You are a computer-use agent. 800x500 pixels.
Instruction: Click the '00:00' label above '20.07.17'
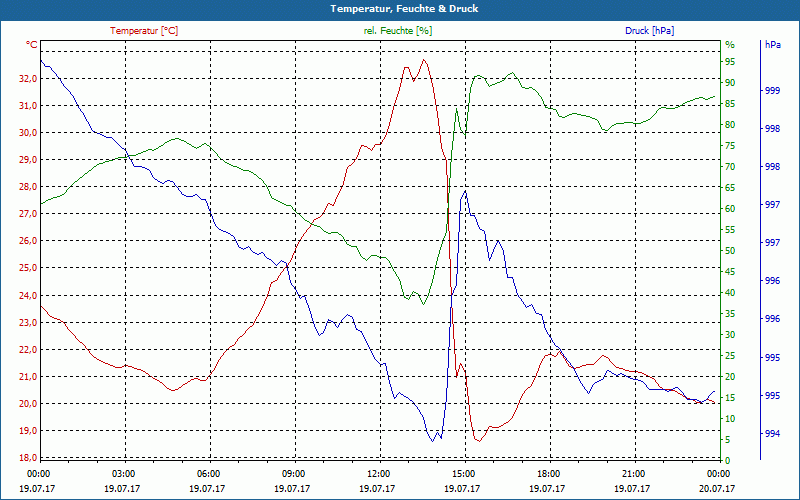pos(718,473)
